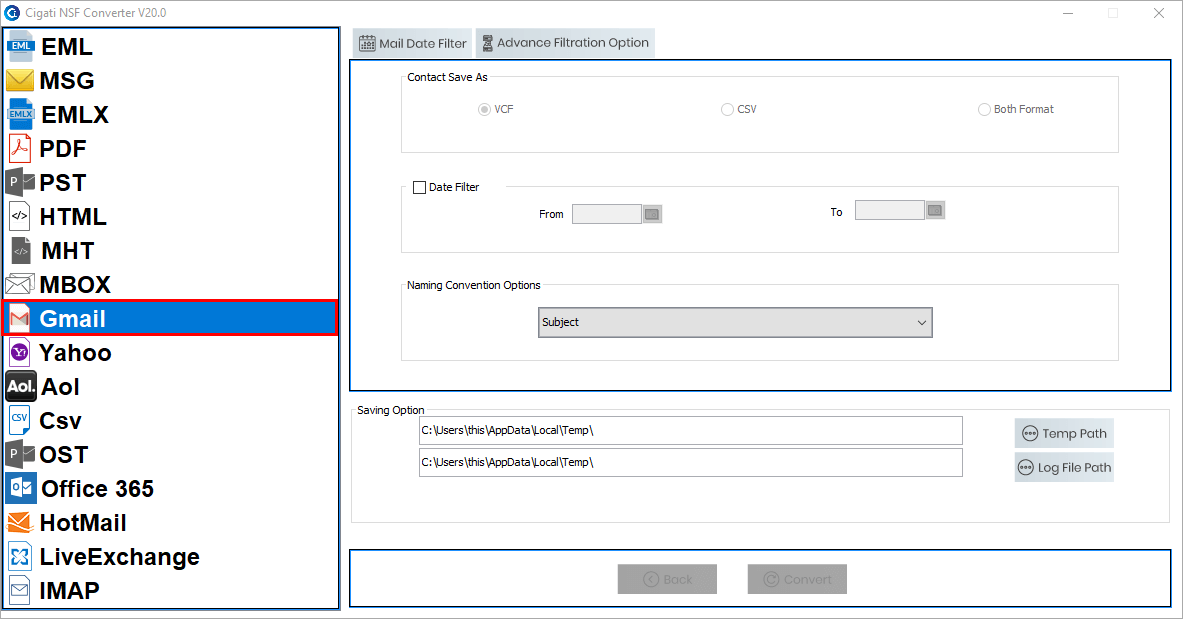This screenshot has height=619, width=1183.
Task: Select Aol text in format list
Action: (60, 386)
